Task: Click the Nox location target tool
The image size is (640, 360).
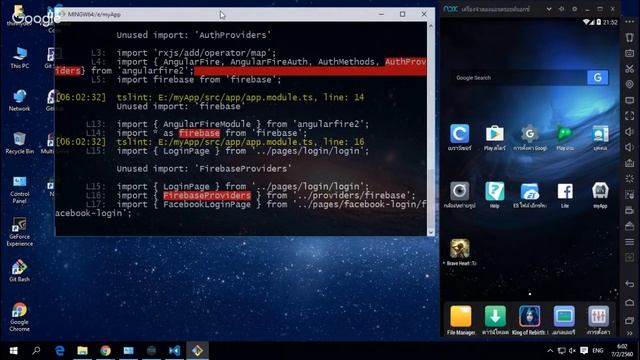Action: point(629,84)
